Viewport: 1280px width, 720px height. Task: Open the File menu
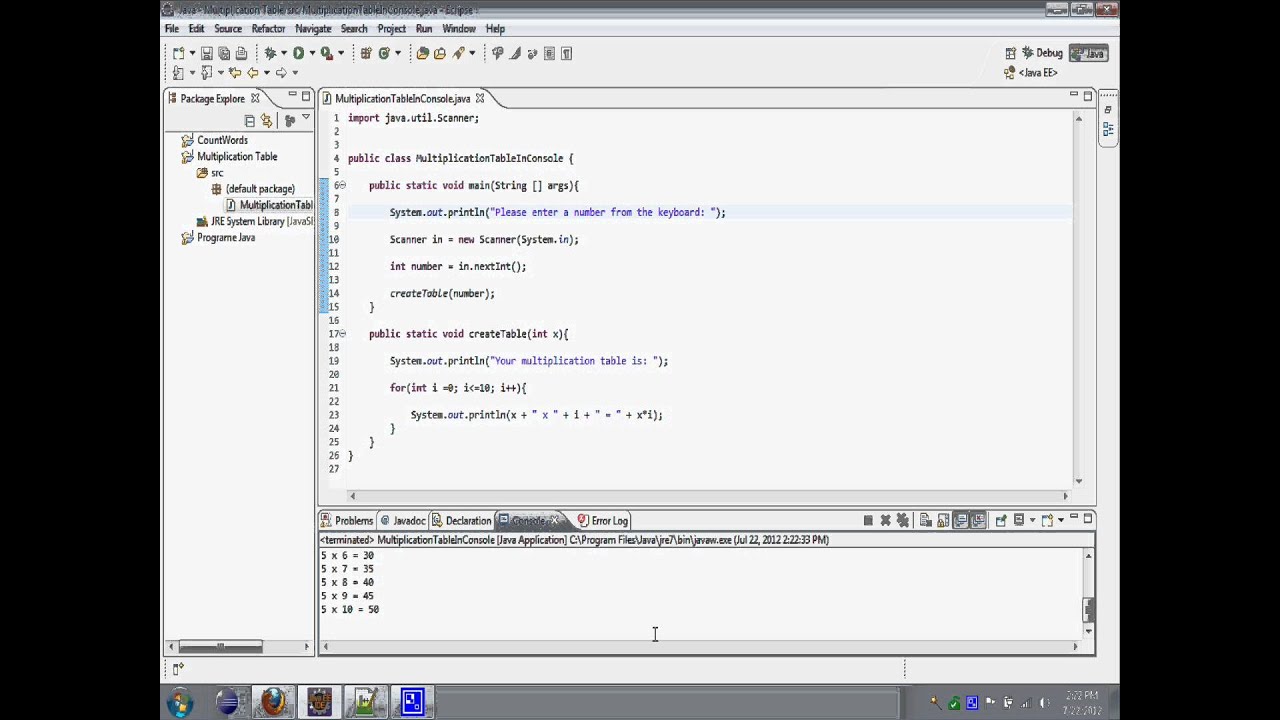click(x=172, y=29)
